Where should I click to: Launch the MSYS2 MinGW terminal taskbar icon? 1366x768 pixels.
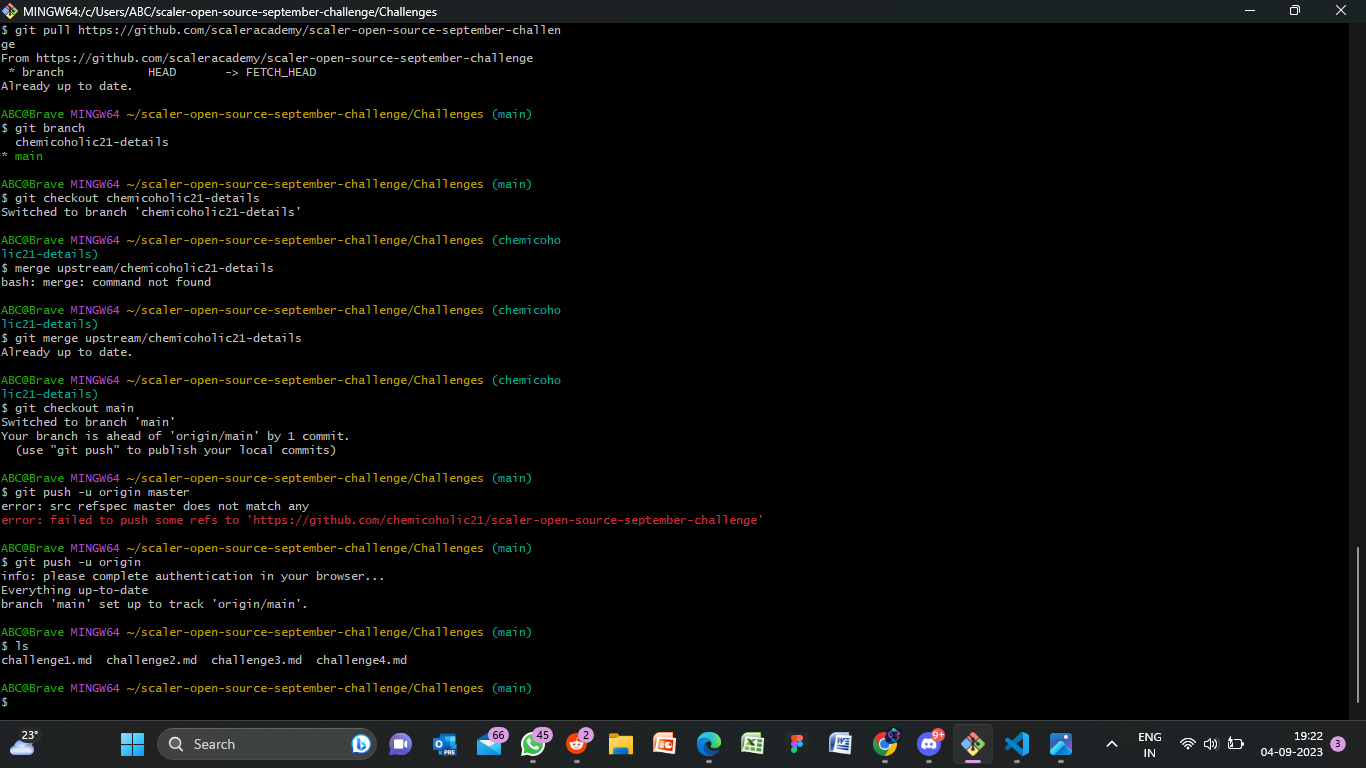pyautogui.click(x=973, y=744)
